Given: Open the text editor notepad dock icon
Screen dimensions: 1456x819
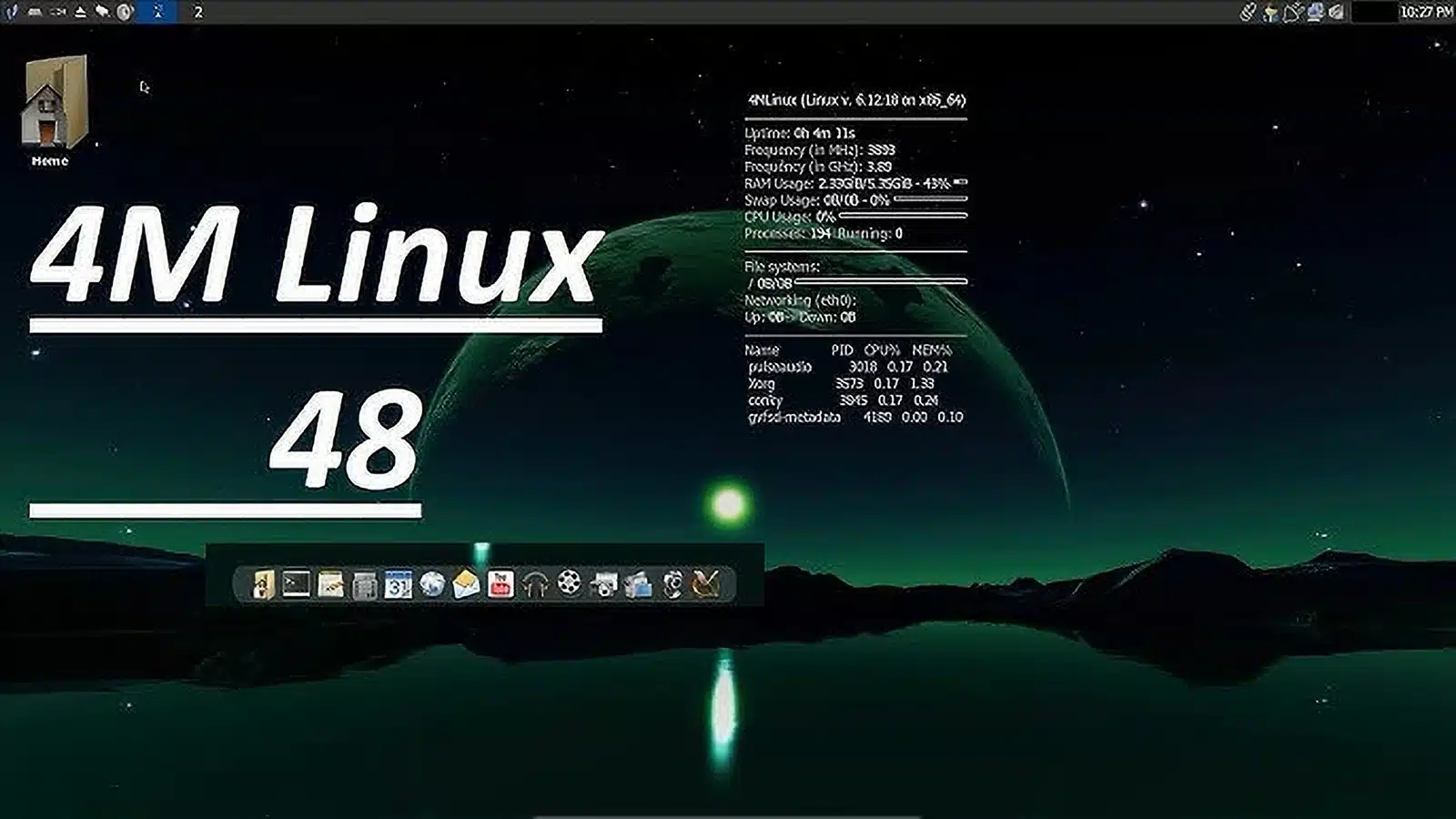Looking at the screenshot, I should click(x=330, y=583).
